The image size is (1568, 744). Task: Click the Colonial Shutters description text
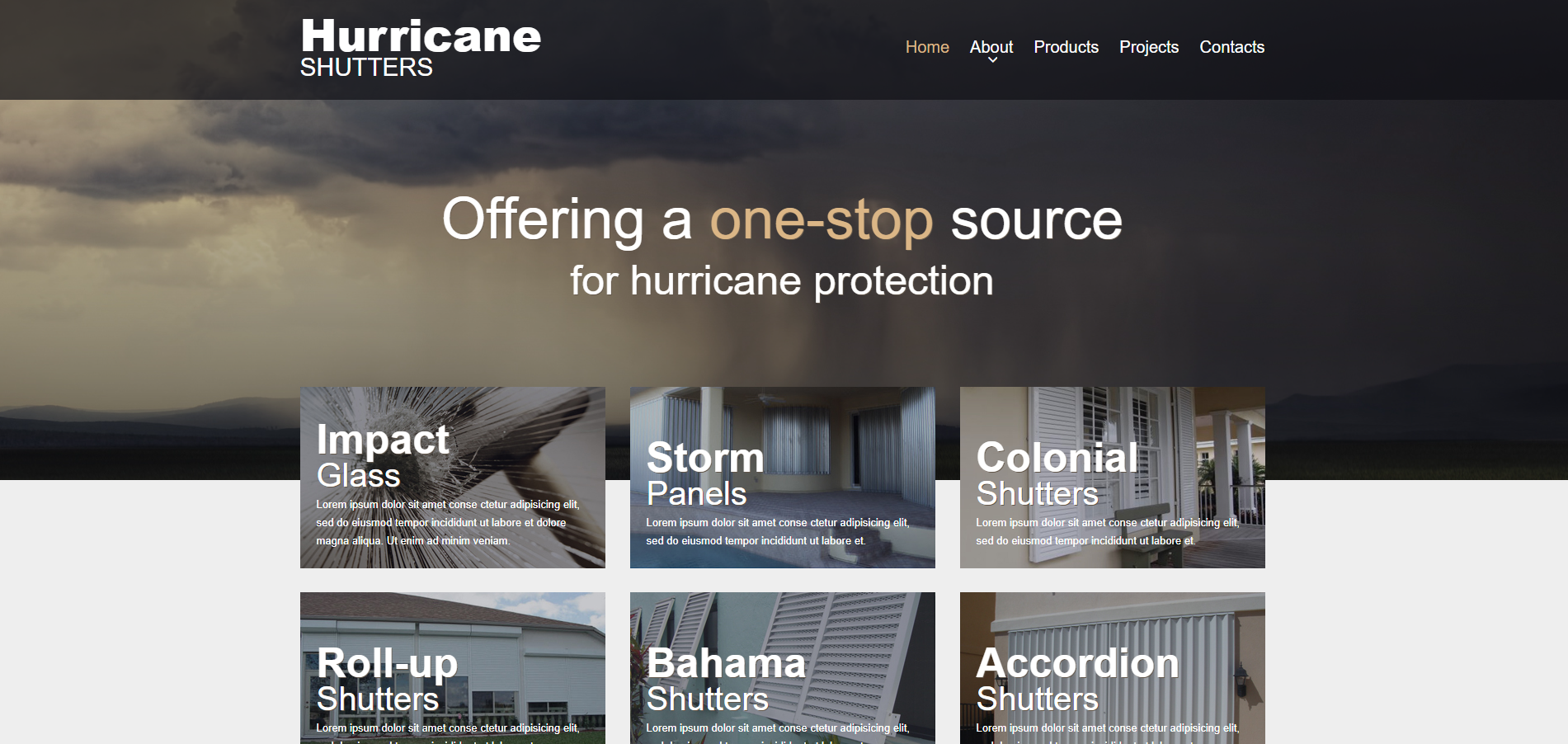pos(1107,532)
